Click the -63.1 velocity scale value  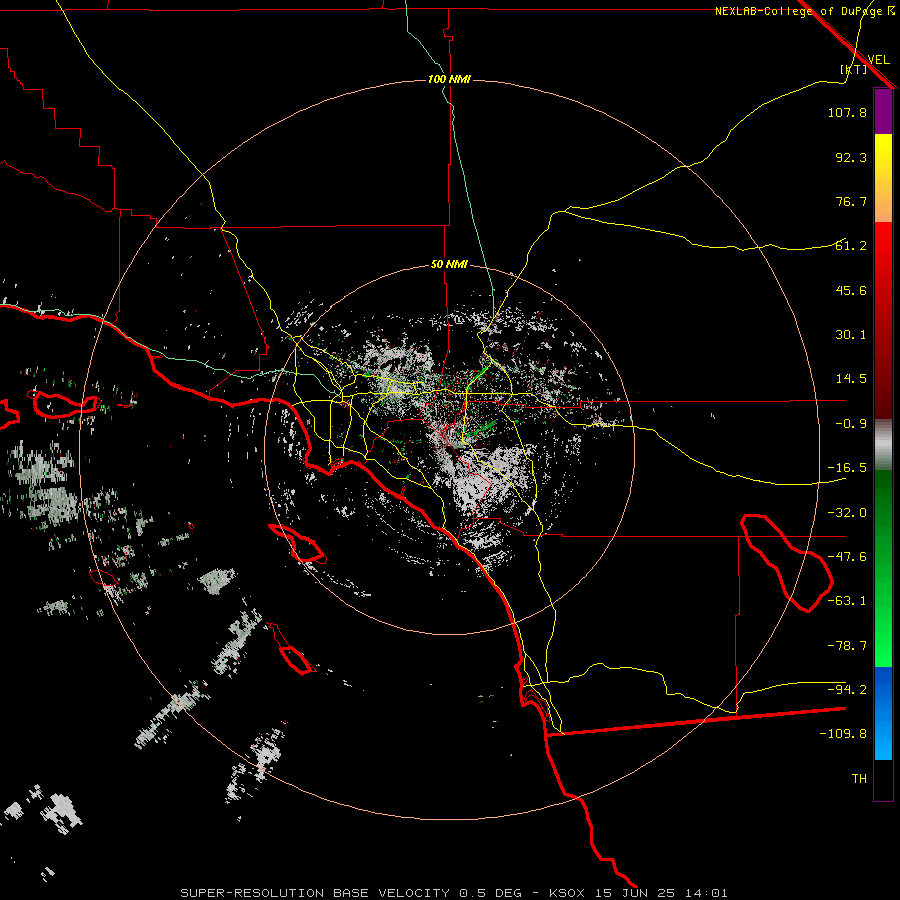coord(847,601)
